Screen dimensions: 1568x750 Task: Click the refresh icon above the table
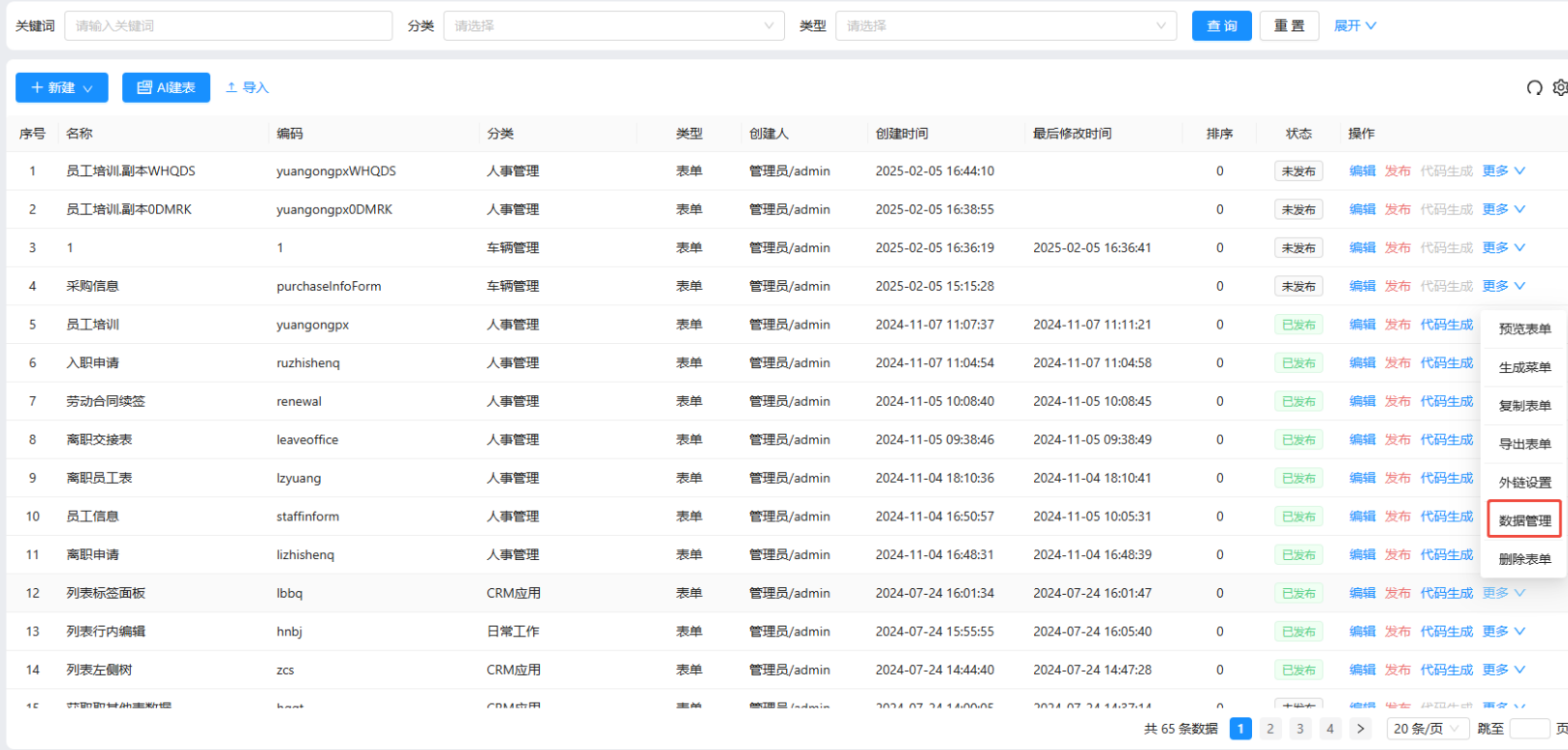click(1534, 88)
